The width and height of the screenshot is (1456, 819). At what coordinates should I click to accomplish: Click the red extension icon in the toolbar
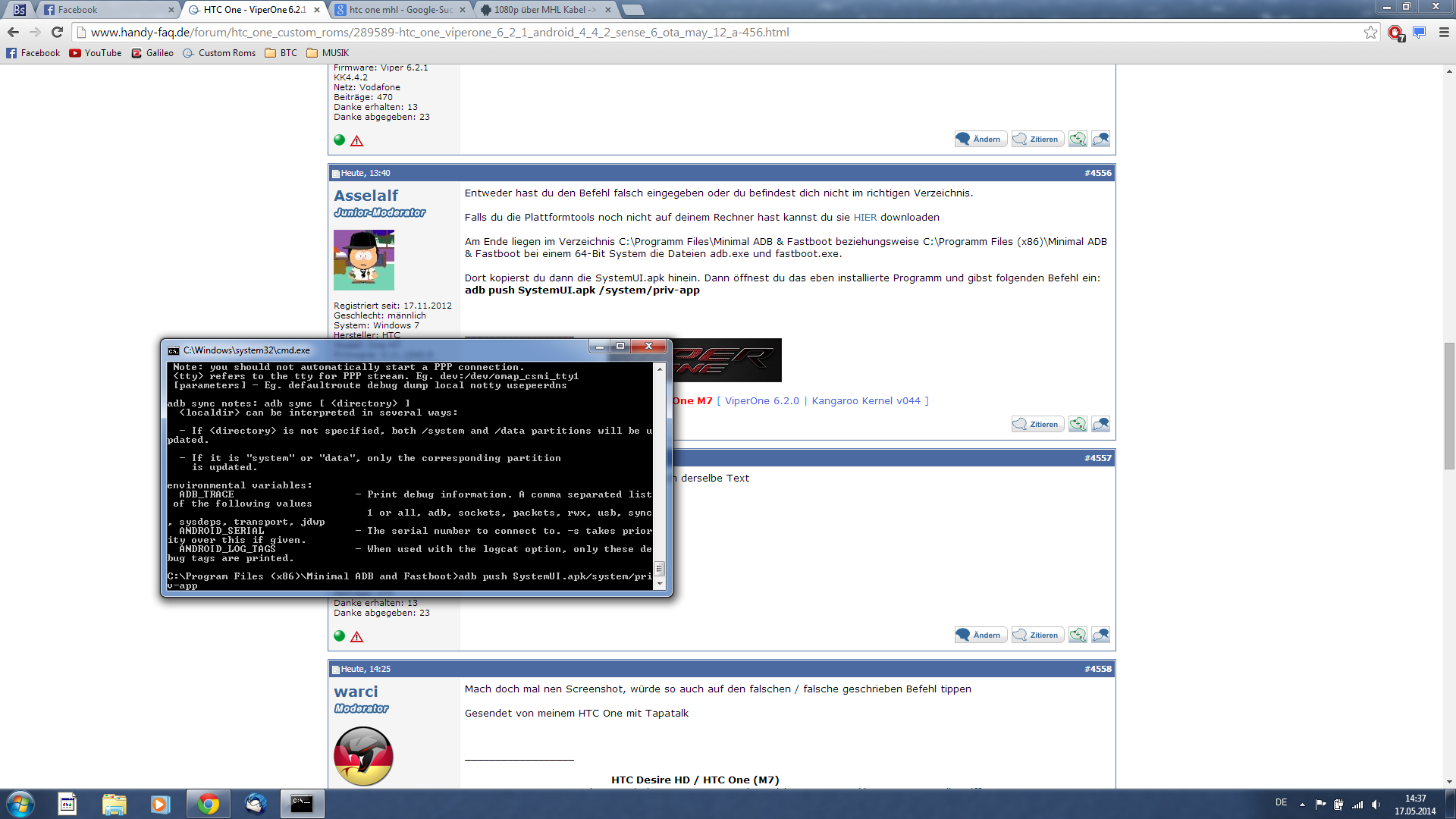(1395, 33)
